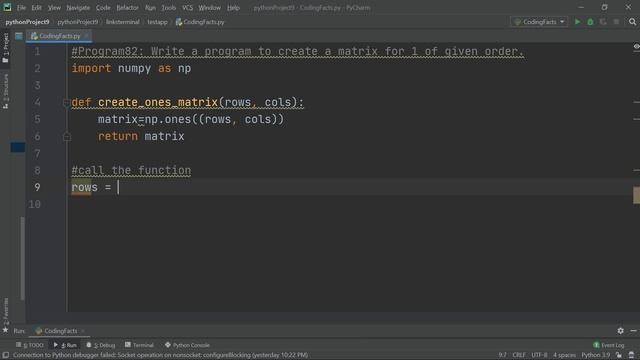Image resolution: width=640 pixels, height=360 pixels.
Task: Open the Run menu
Action: [x=150, y=7]
